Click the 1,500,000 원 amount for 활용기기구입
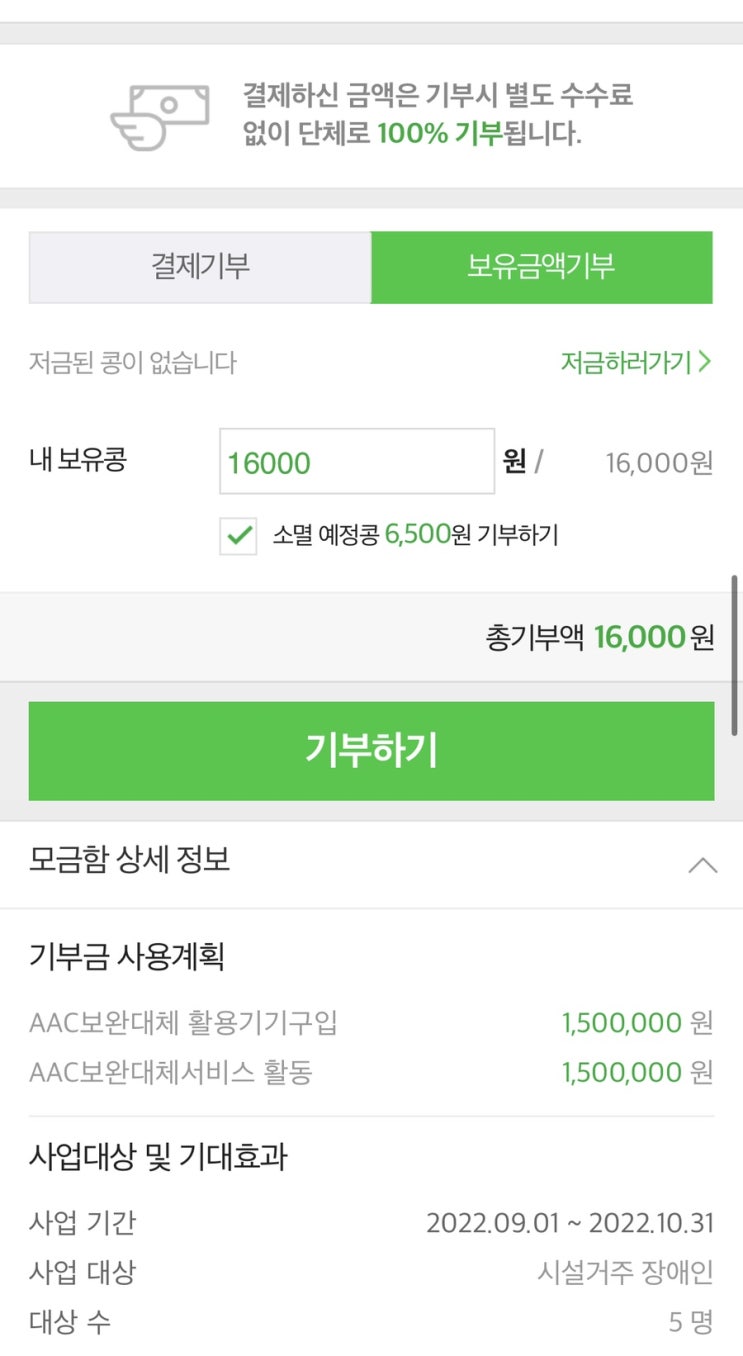The height and width of the screenshot is (1356, 743). pos(637,1023)
